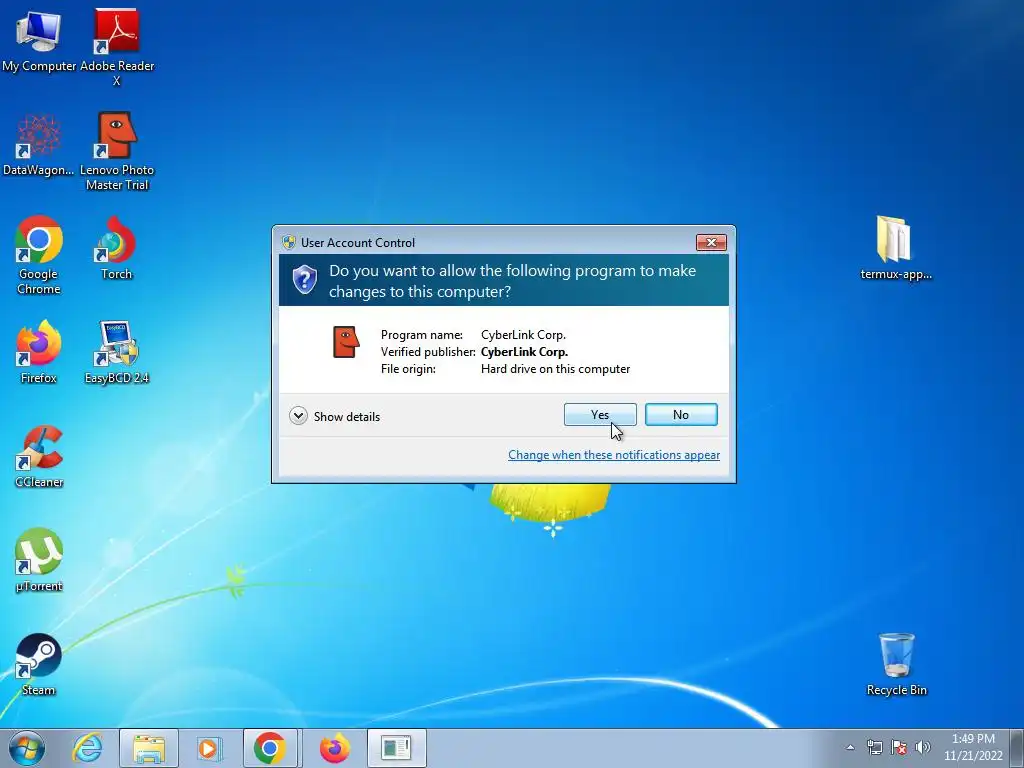Select the Torch browser desktop icon
The image size is (1024, 768).
tap(117, 248)
